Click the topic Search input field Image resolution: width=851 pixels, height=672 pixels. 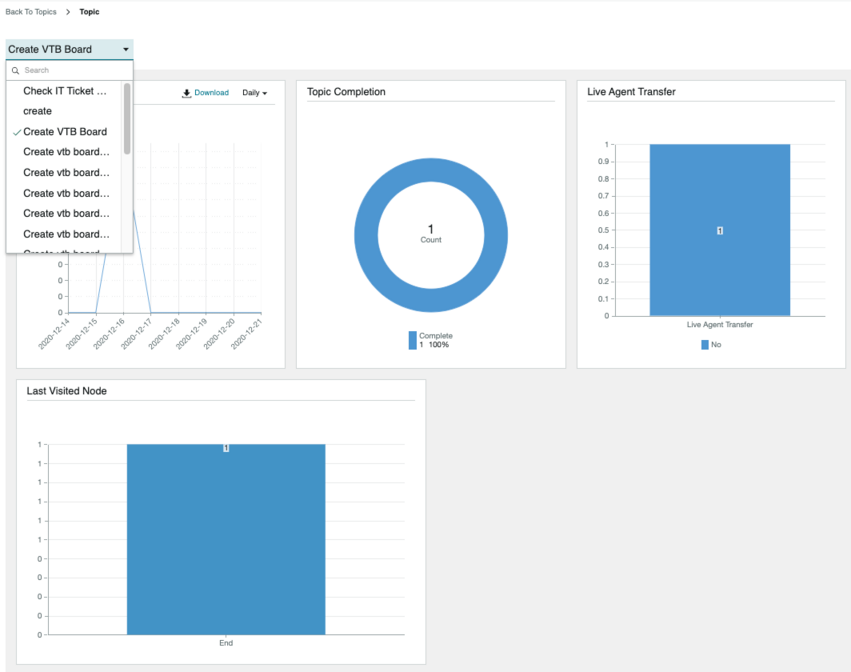pos(69,71)
